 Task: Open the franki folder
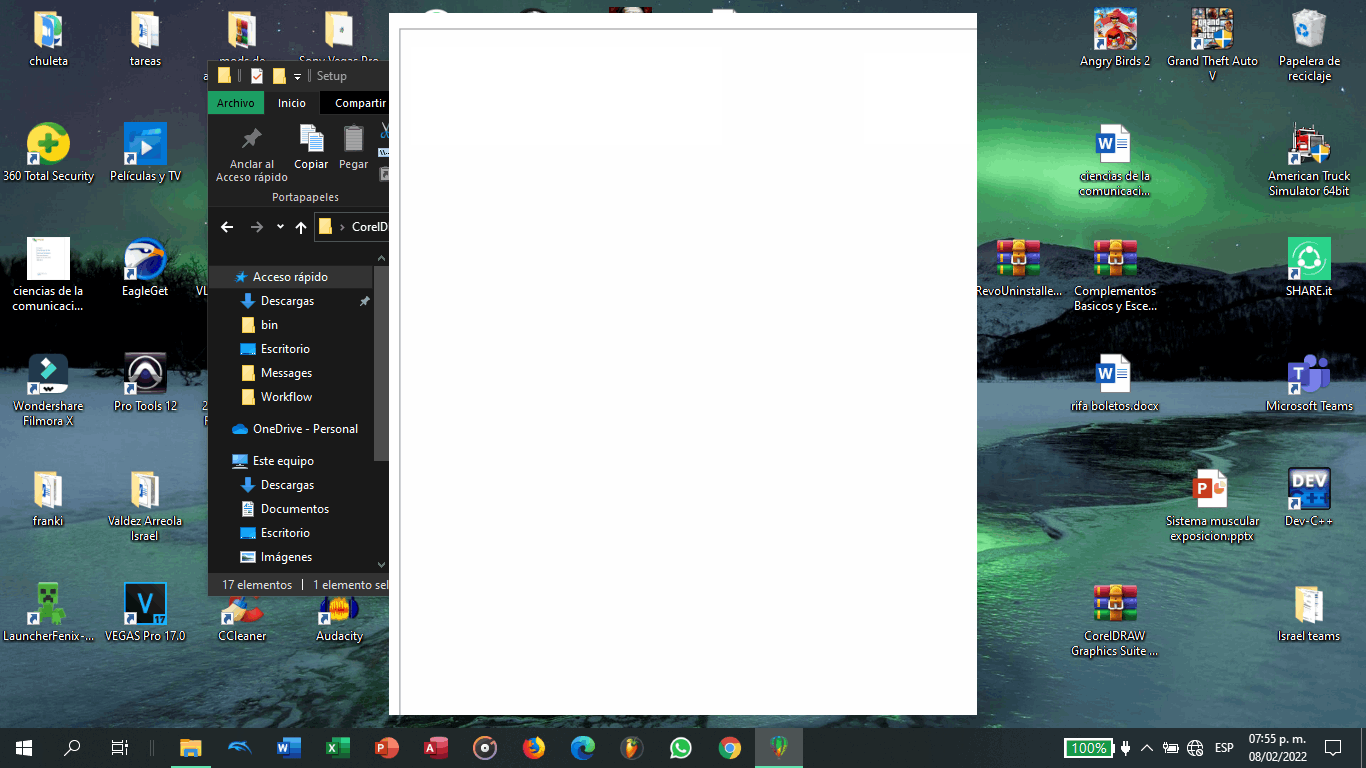pyautogui.click(x=48, y=498)
